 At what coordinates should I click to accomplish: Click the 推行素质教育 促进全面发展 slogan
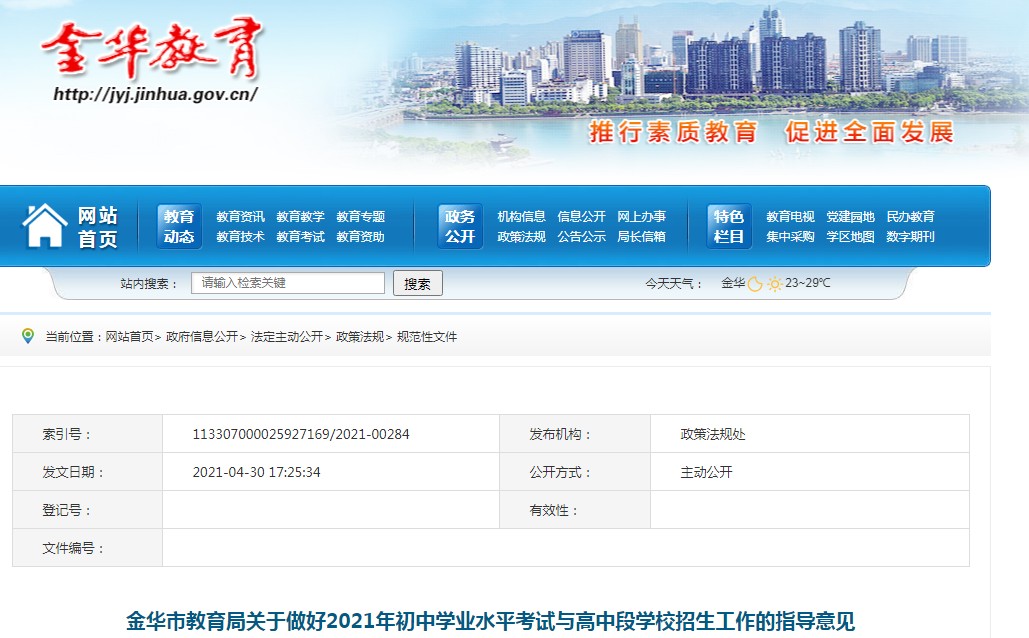[x=771, y=132]
